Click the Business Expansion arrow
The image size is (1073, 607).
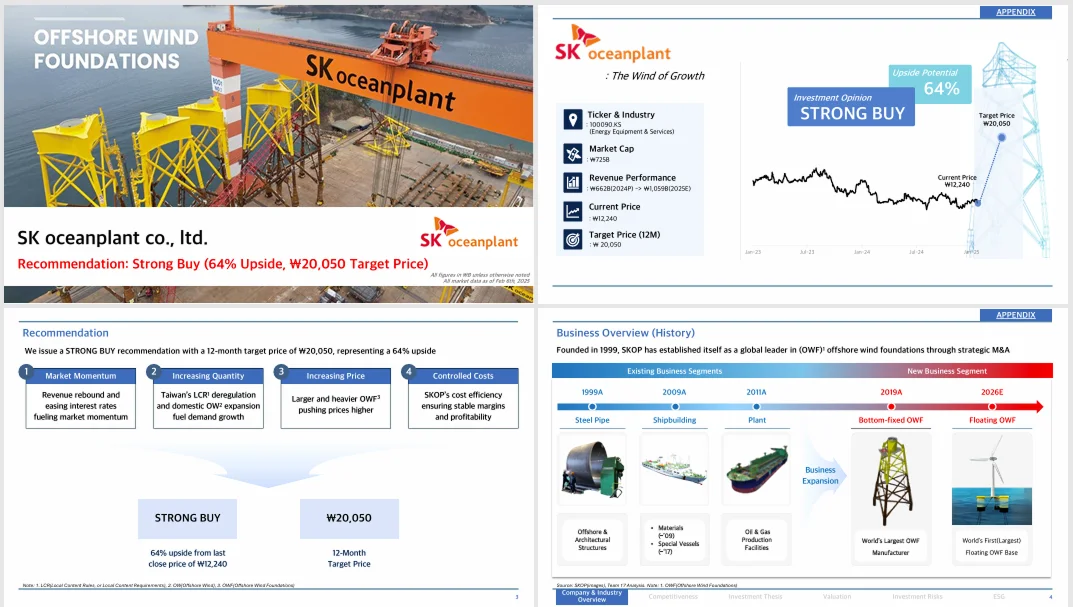click(821, 475)
